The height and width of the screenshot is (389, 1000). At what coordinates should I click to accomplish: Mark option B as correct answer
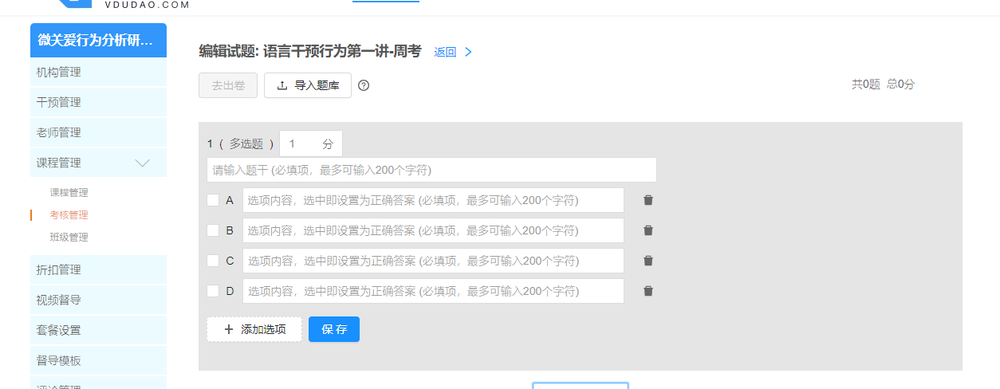tap(213, 230)
